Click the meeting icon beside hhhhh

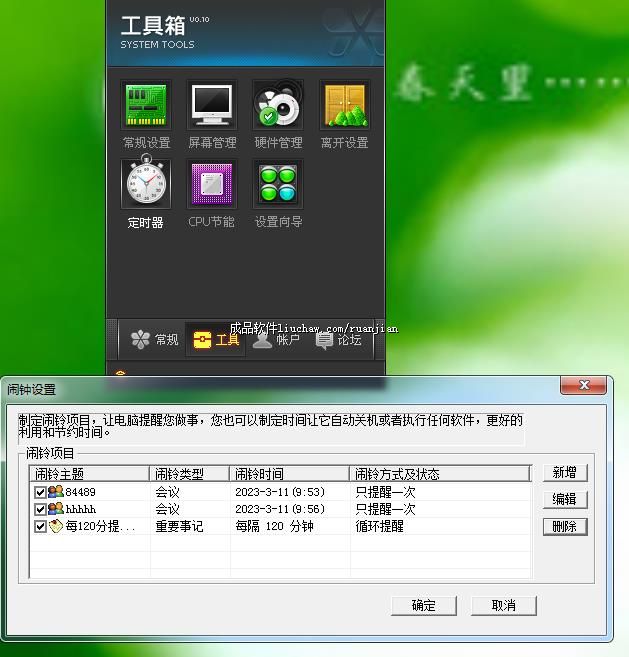coord(56,509)
